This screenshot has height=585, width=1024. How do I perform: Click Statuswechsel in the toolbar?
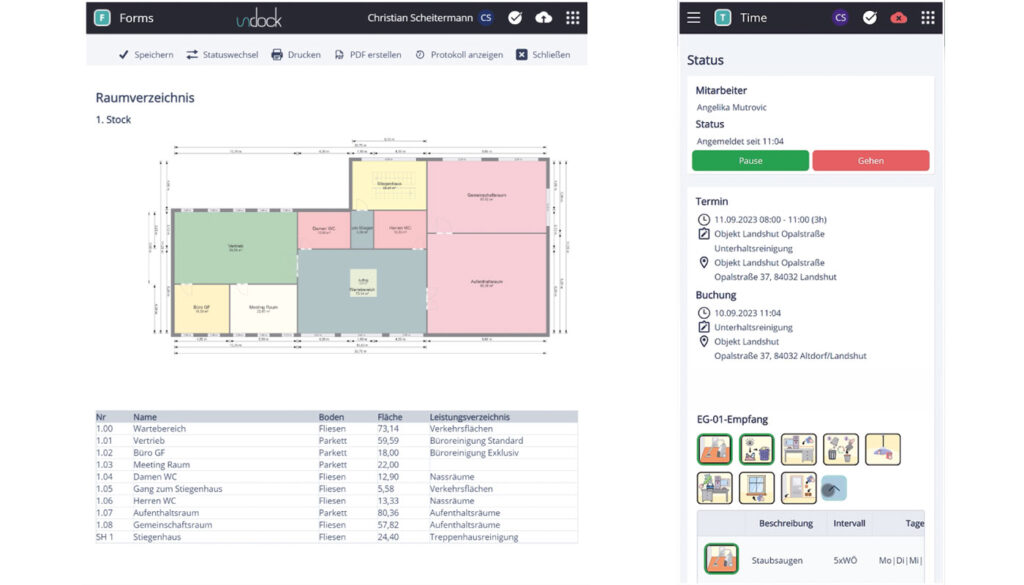222,55
